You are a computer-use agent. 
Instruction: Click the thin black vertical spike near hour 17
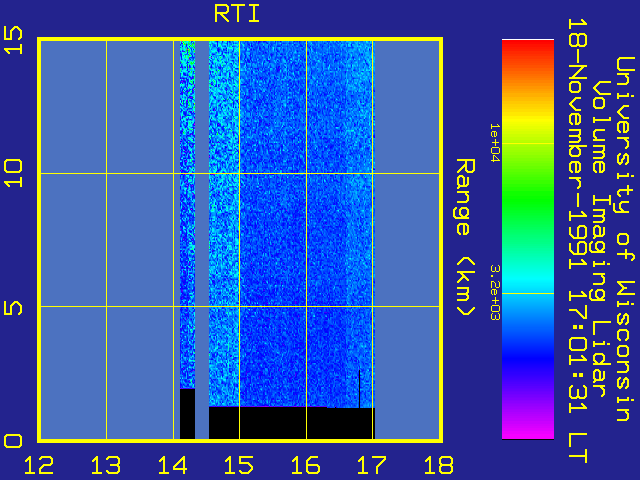tap(359, 389)
